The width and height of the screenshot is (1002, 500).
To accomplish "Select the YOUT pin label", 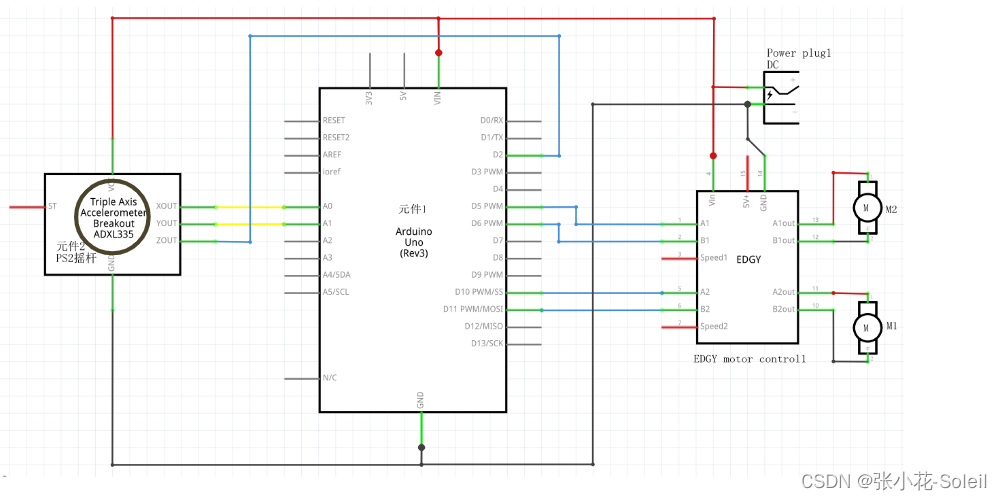I will 166,224.
